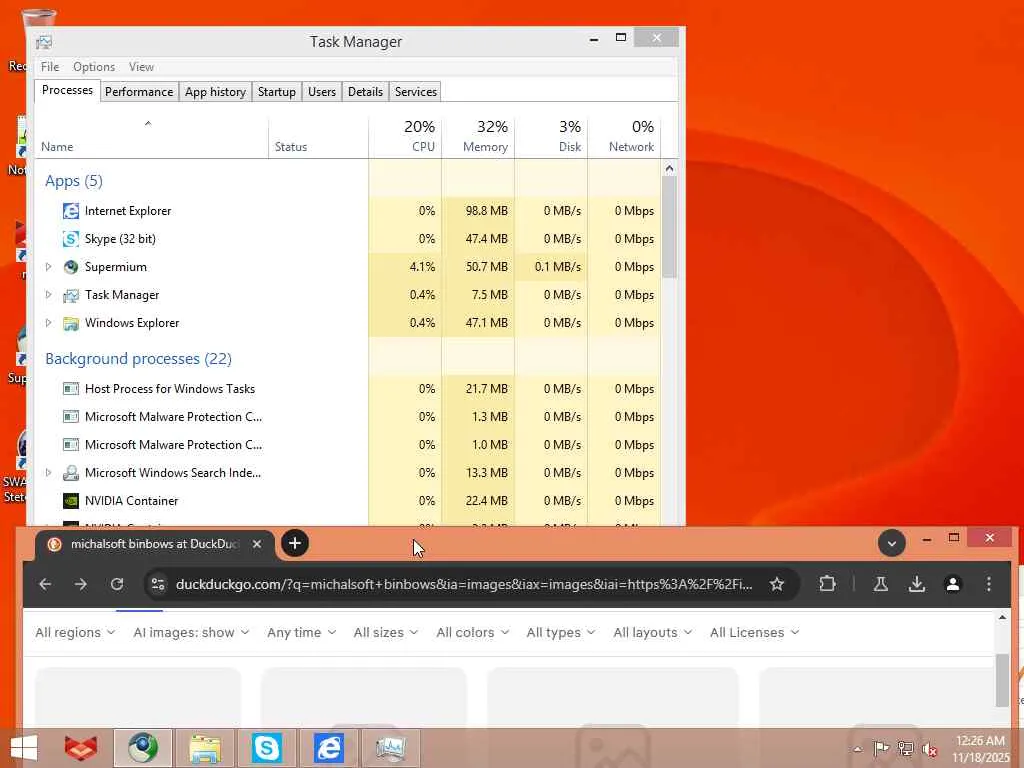
Task: Sort processes by the Disk column
Action: [552, 137]
